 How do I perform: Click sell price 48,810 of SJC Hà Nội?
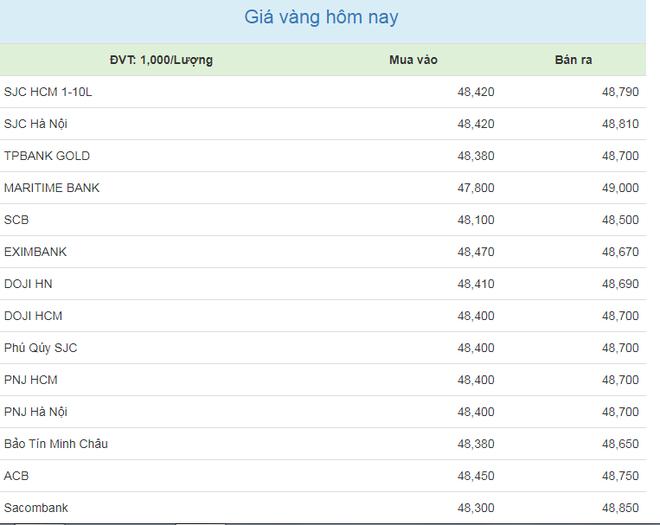(620, 124)
